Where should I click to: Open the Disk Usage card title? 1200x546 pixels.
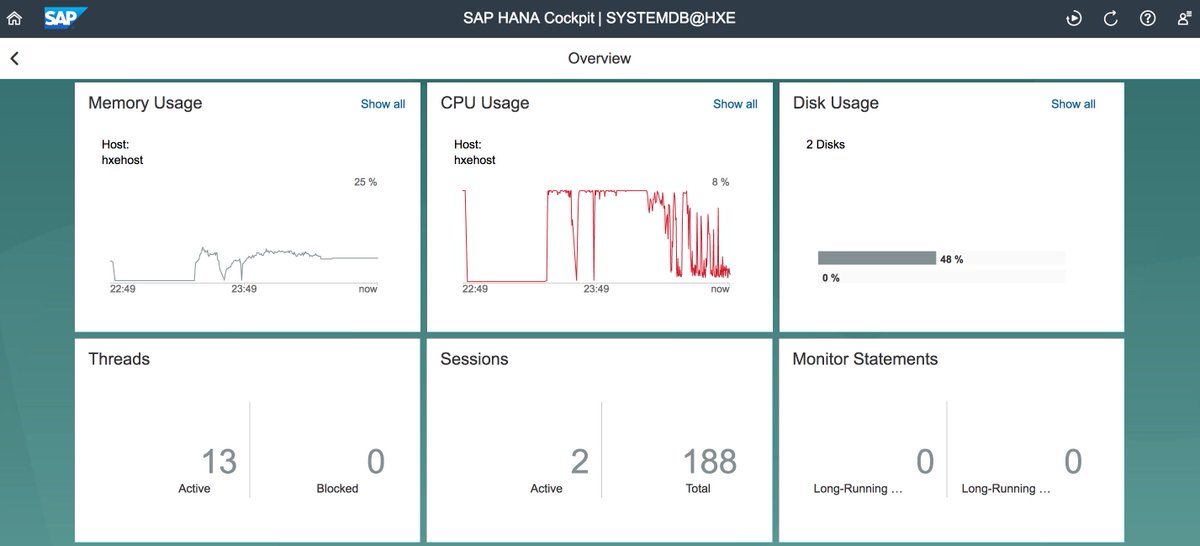836,103
